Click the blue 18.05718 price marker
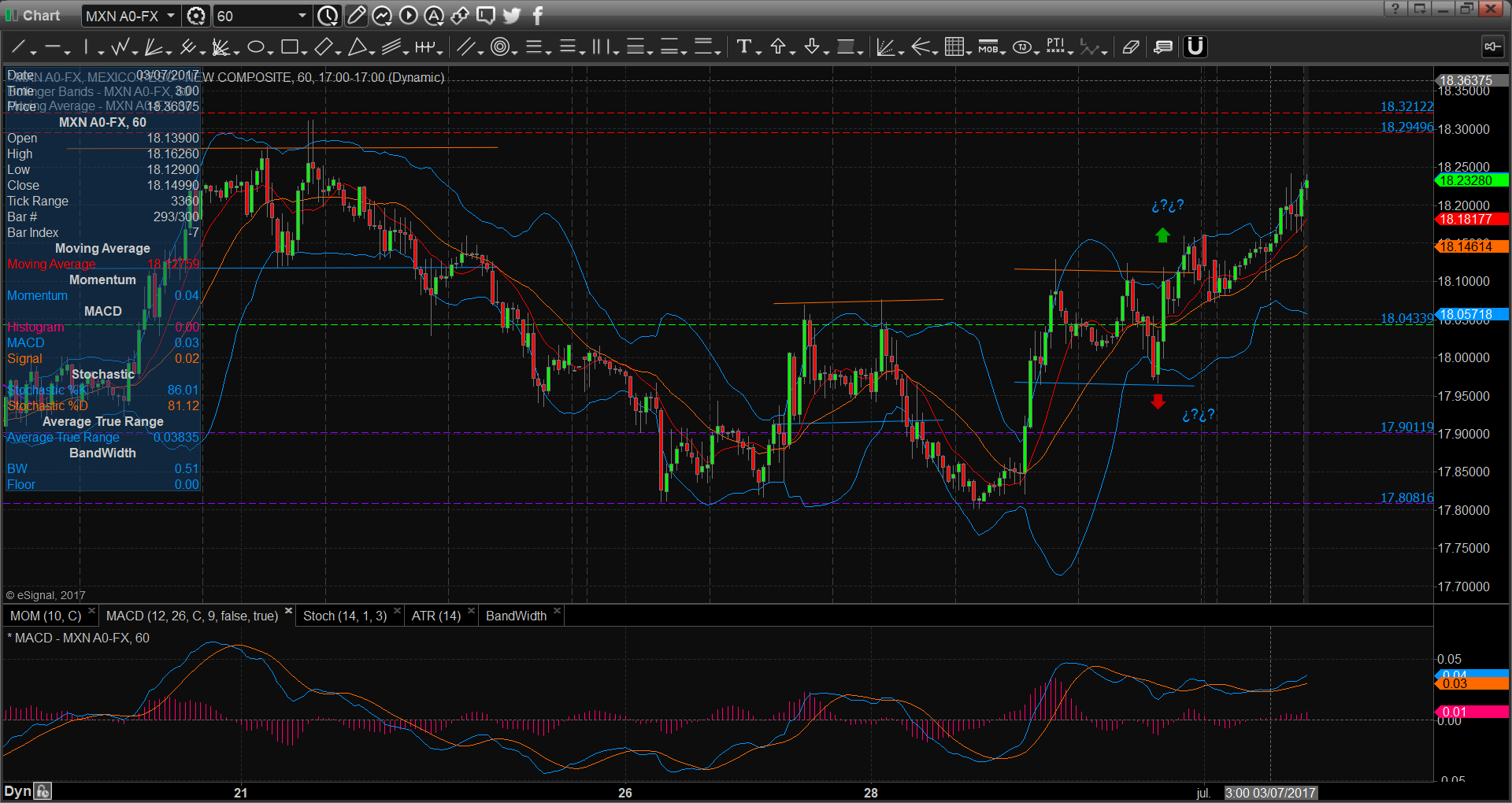Image resolution: width=1512 pixels, height=803 pixels. 1470,314
